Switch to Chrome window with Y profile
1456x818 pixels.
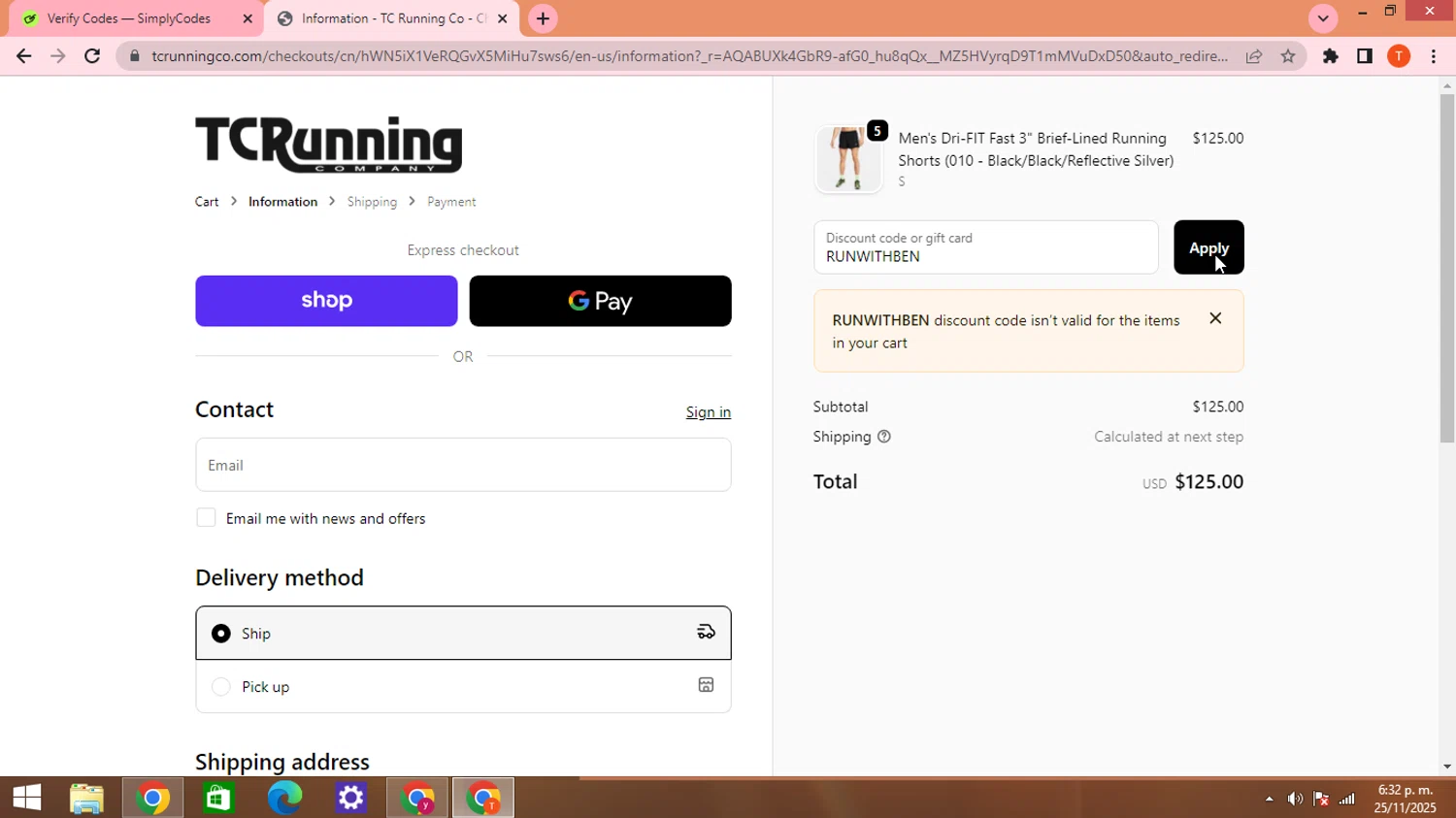[417, 798]
